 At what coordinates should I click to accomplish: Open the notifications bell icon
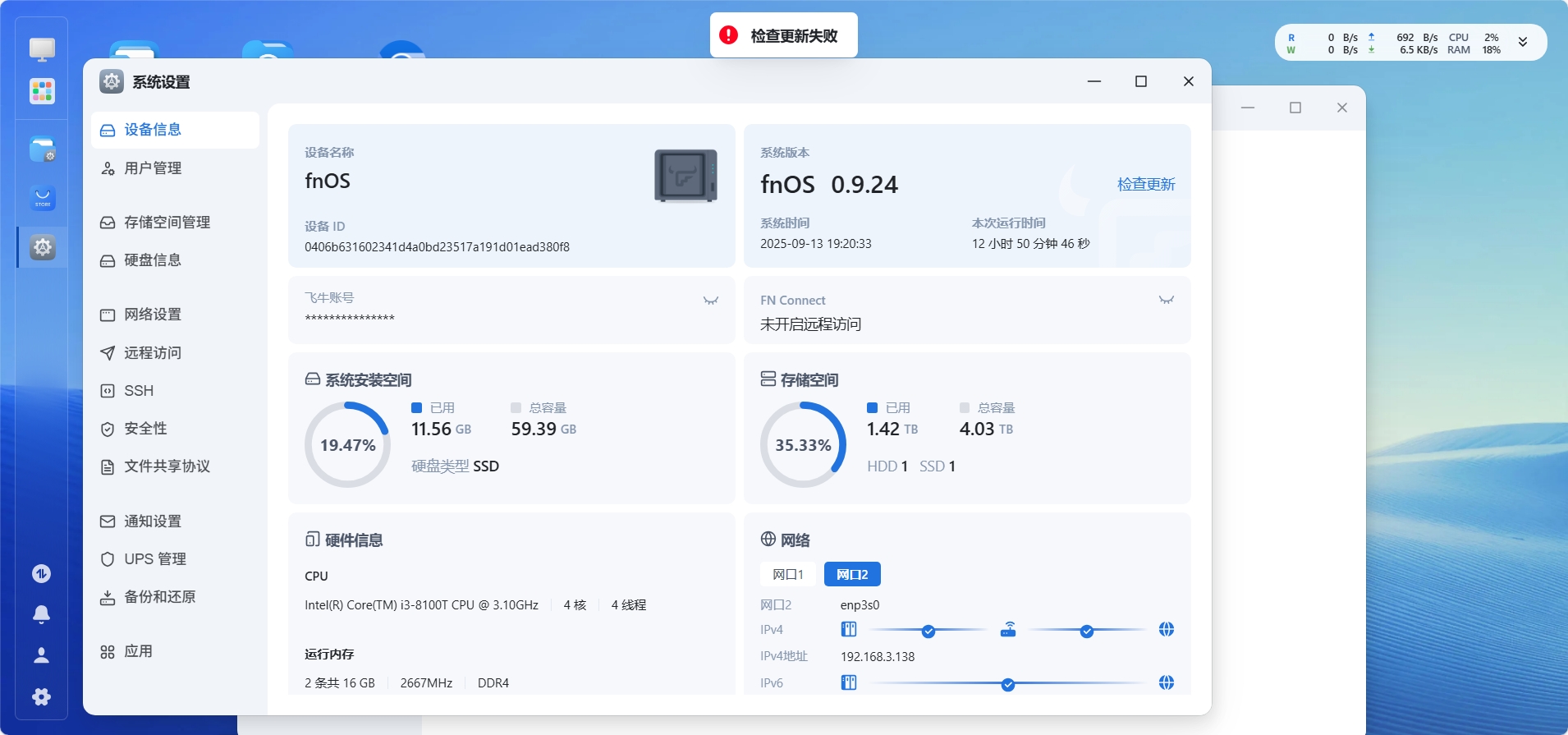pyautogui.click(x=41, y=614)
